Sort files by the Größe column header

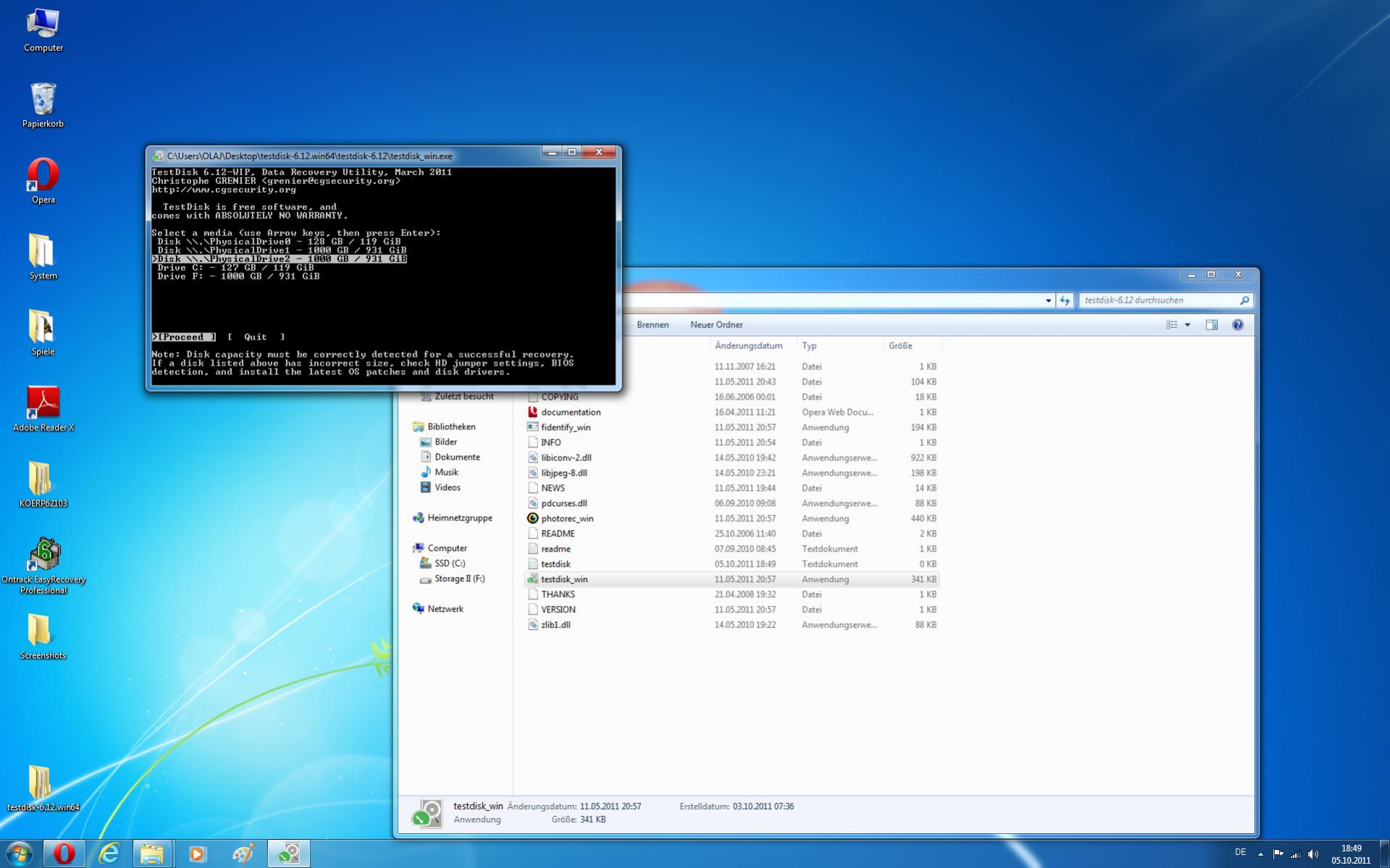(913, 346)
